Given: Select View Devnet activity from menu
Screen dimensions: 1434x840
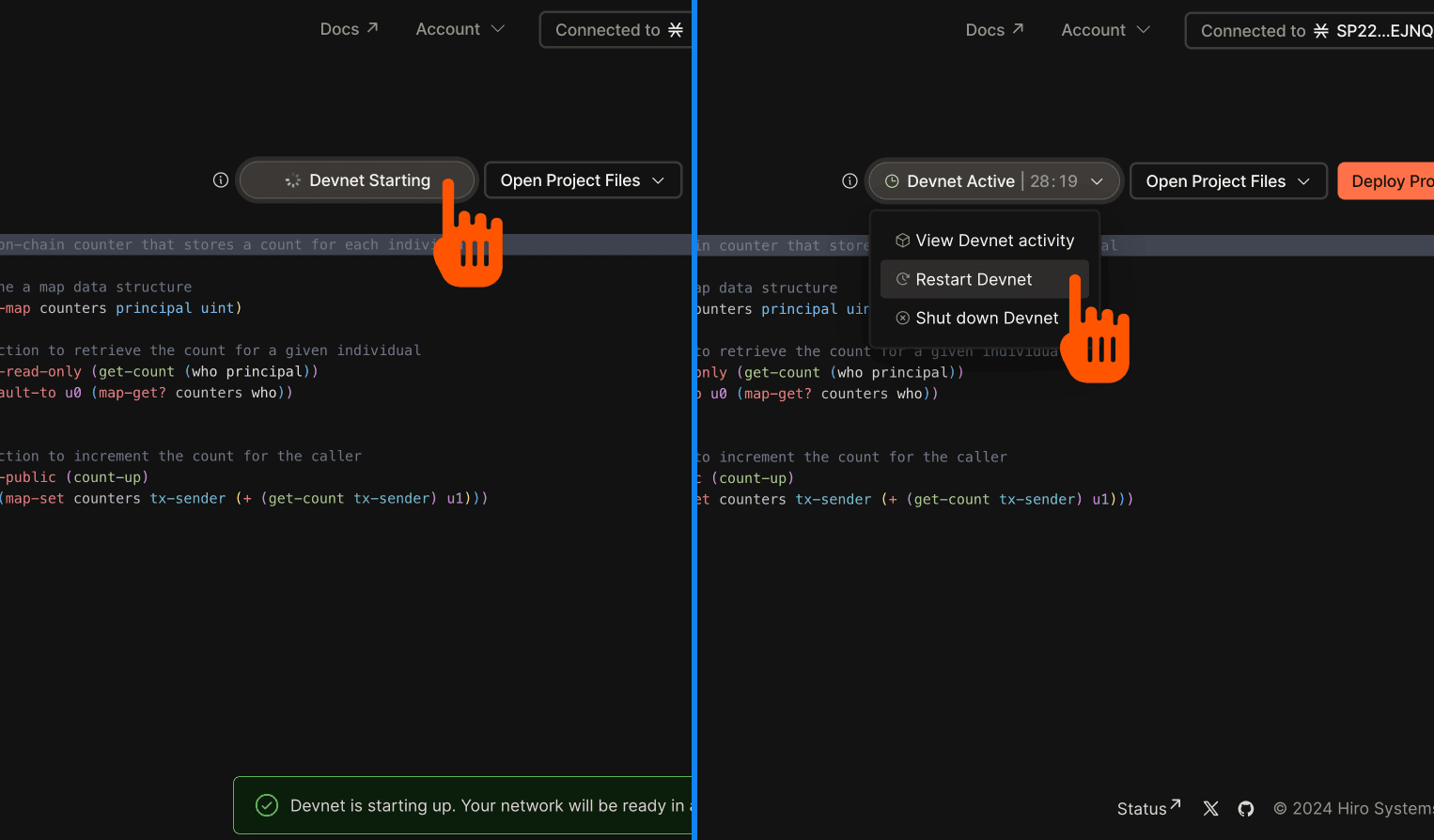Looking at the screenshot, I should point(985,241).
